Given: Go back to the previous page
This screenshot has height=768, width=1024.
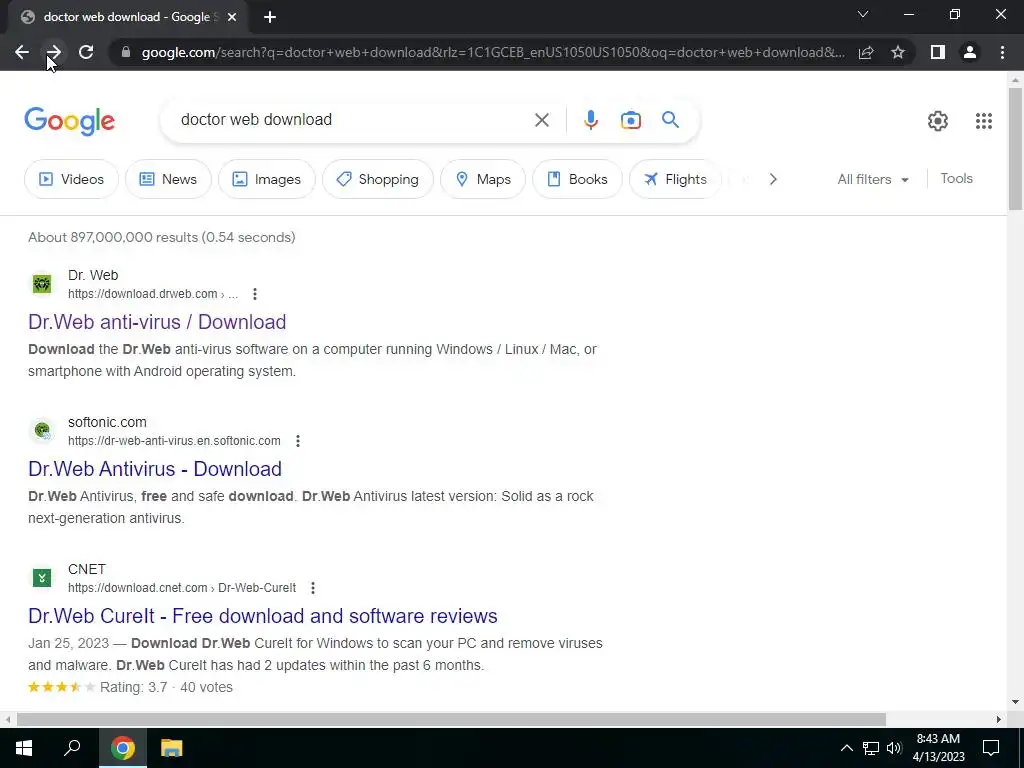Looking at the screenshot, I should 22,52.
